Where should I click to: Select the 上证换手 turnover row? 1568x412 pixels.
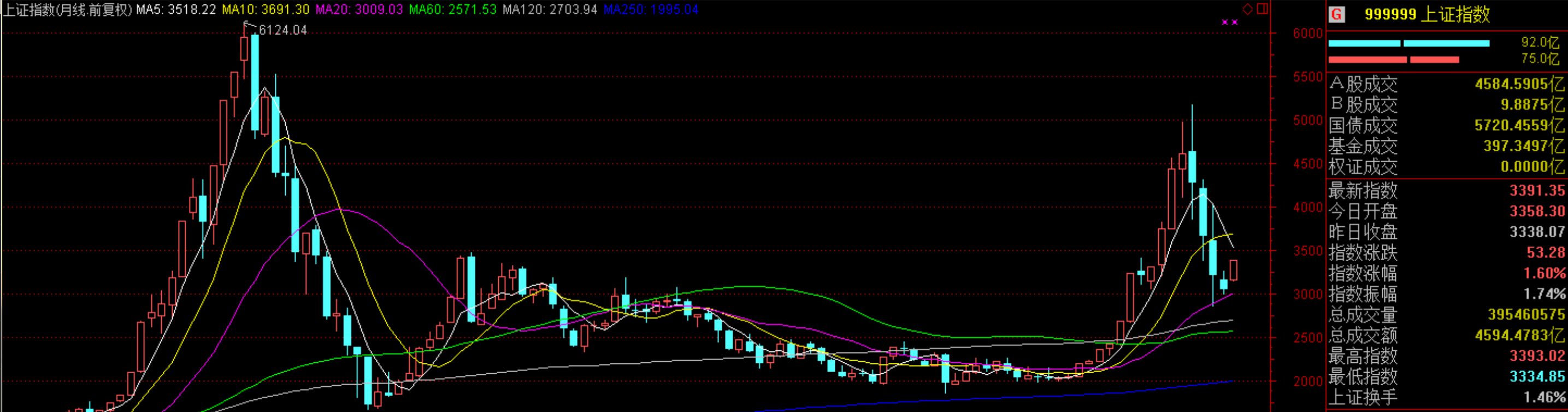(x=1446, y=397)
